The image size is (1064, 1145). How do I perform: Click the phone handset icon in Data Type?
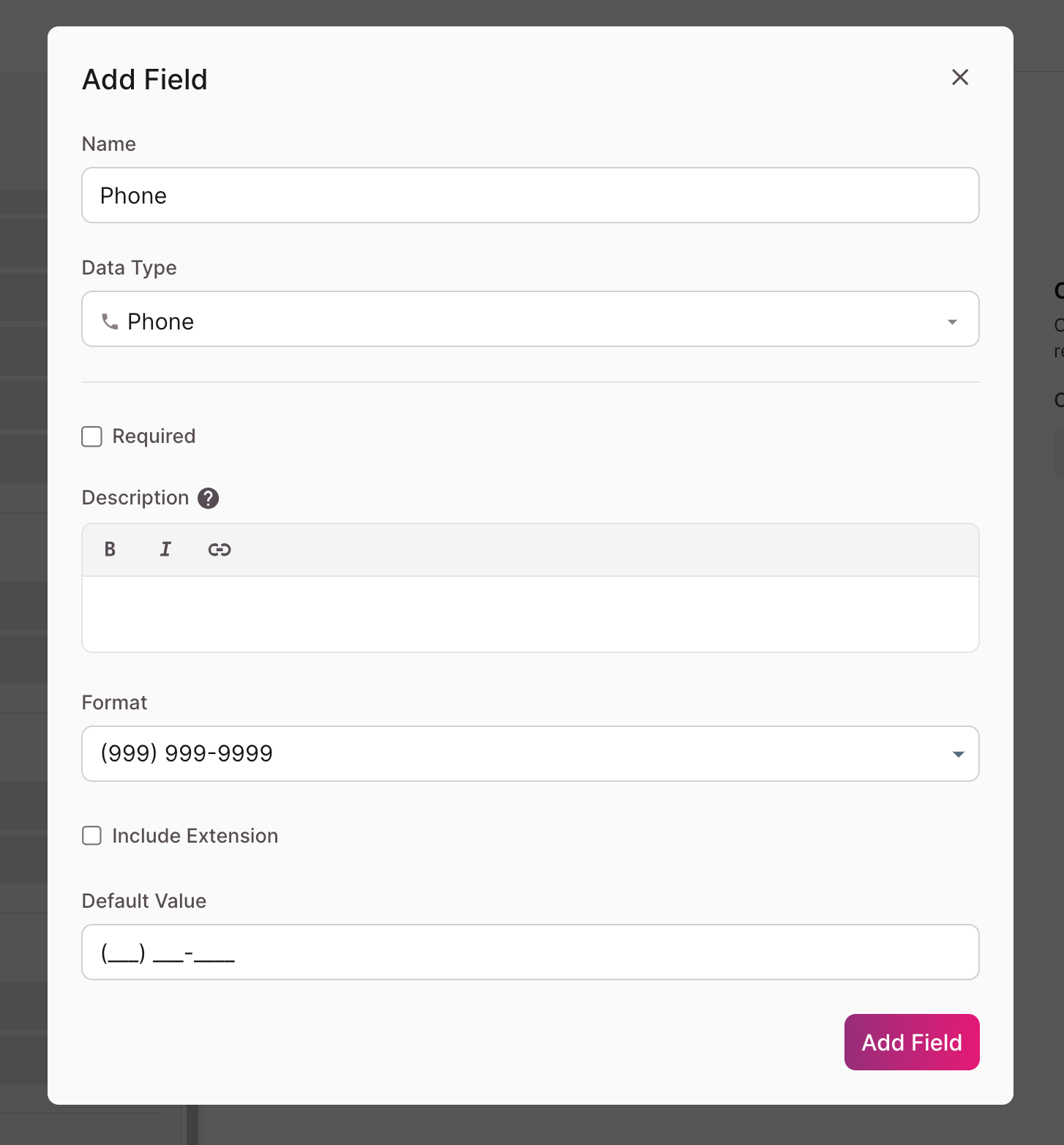pos(110,321)
